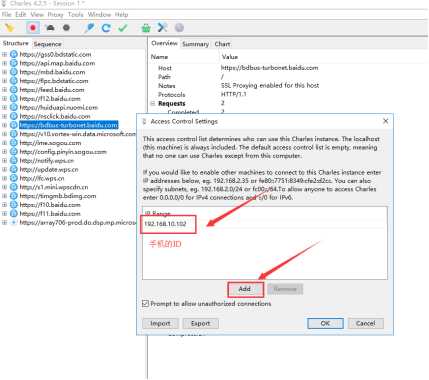The height and width of the screenshot is (380, 429).
Task: Click globe icon beside f11.baidu.com
Action: [14, 214]
